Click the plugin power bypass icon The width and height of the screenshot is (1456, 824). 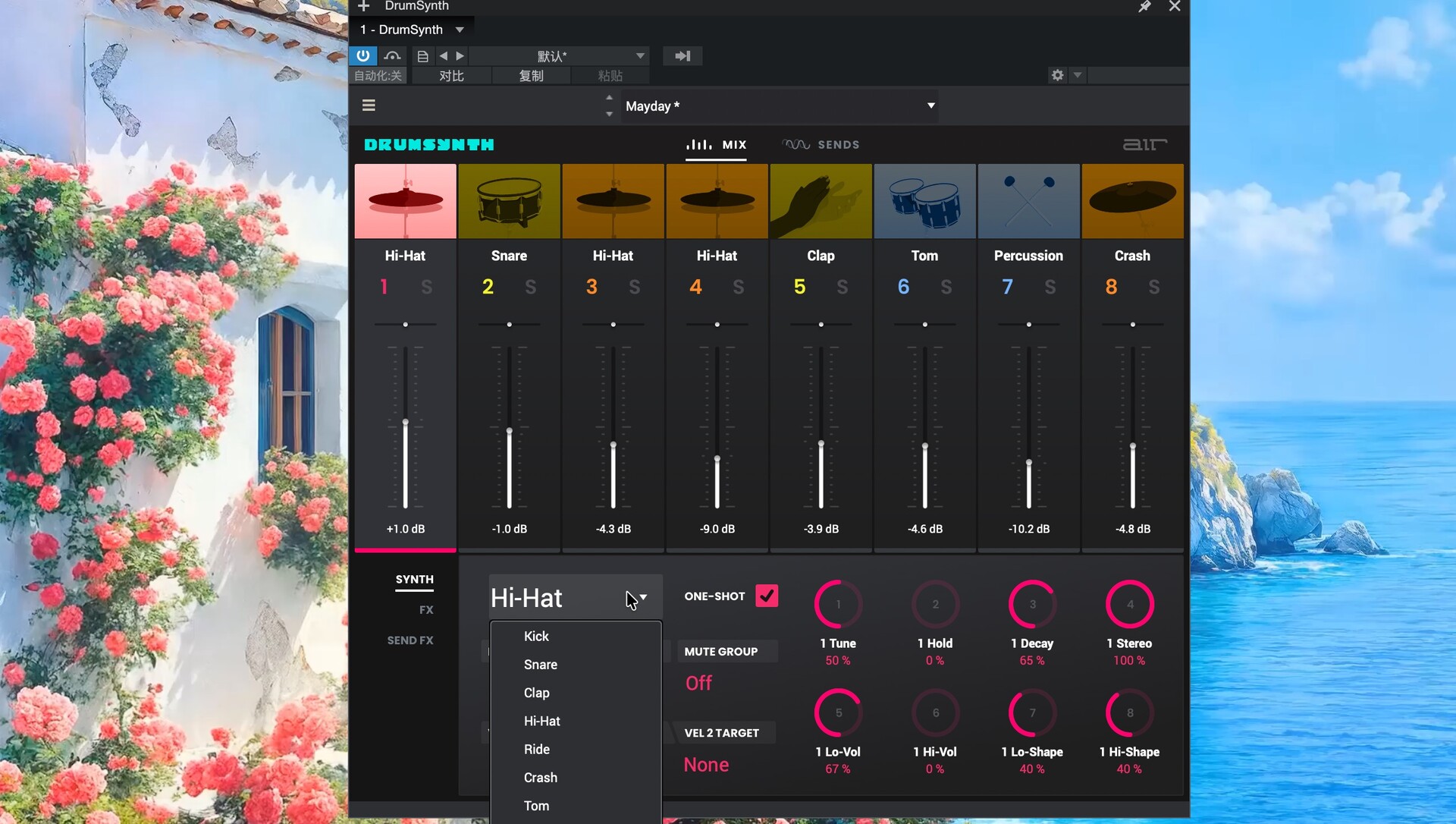363,55
